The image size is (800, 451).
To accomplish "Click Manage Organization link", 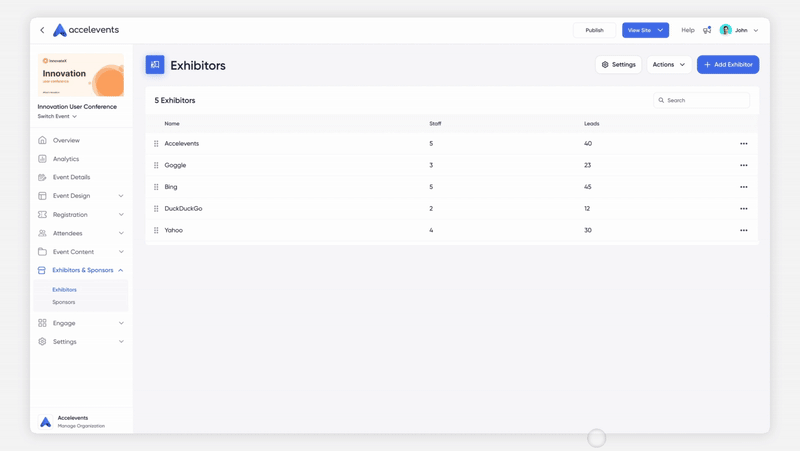I will pyautogui.click(x=81, y=426).
